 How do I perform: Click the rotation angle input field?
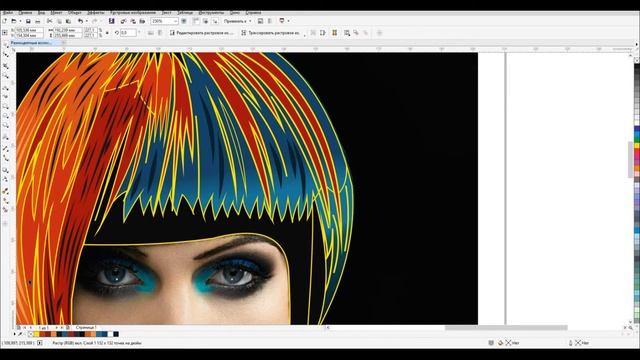click(128, 33)
